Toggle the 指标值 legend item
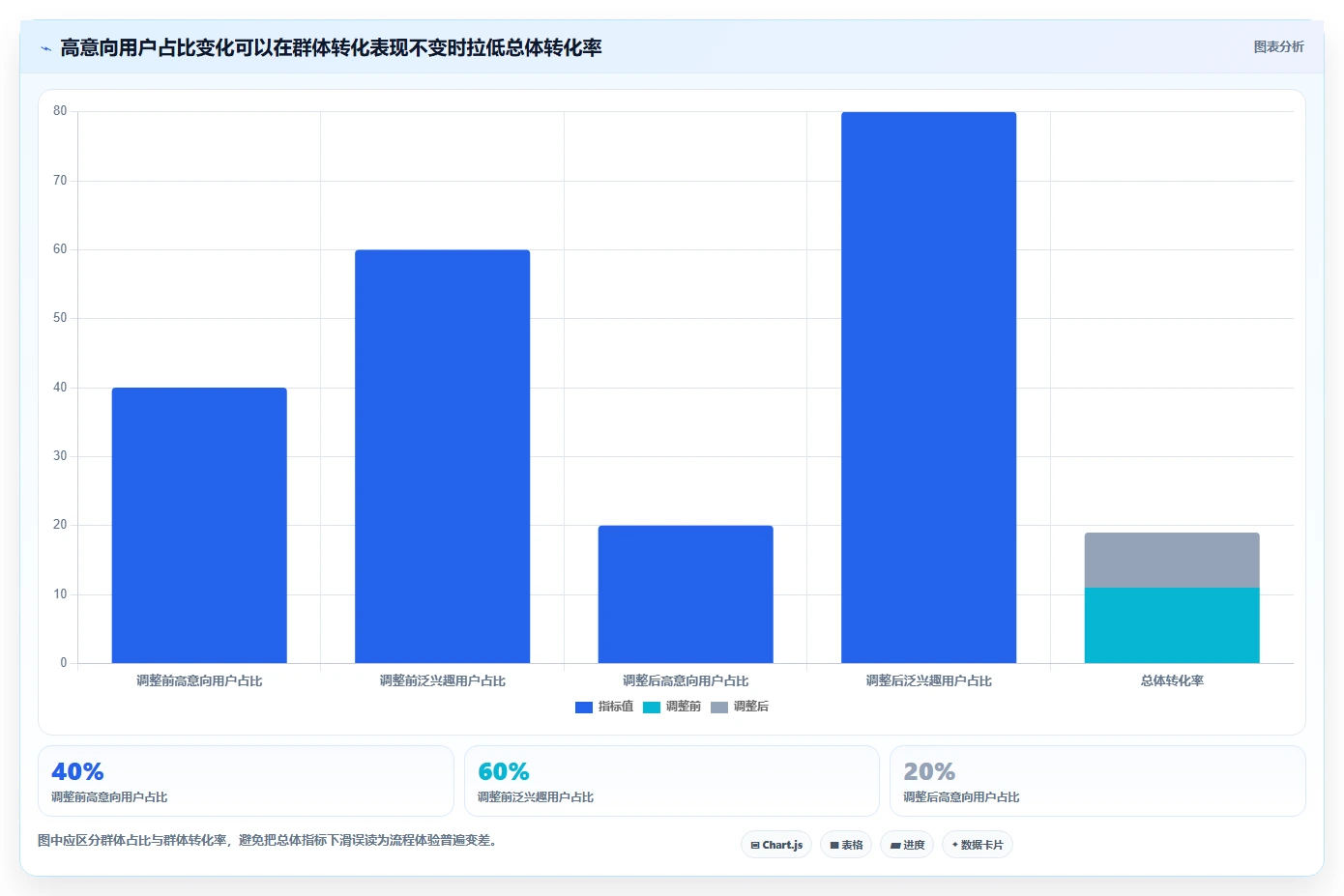 click(604, 707)
